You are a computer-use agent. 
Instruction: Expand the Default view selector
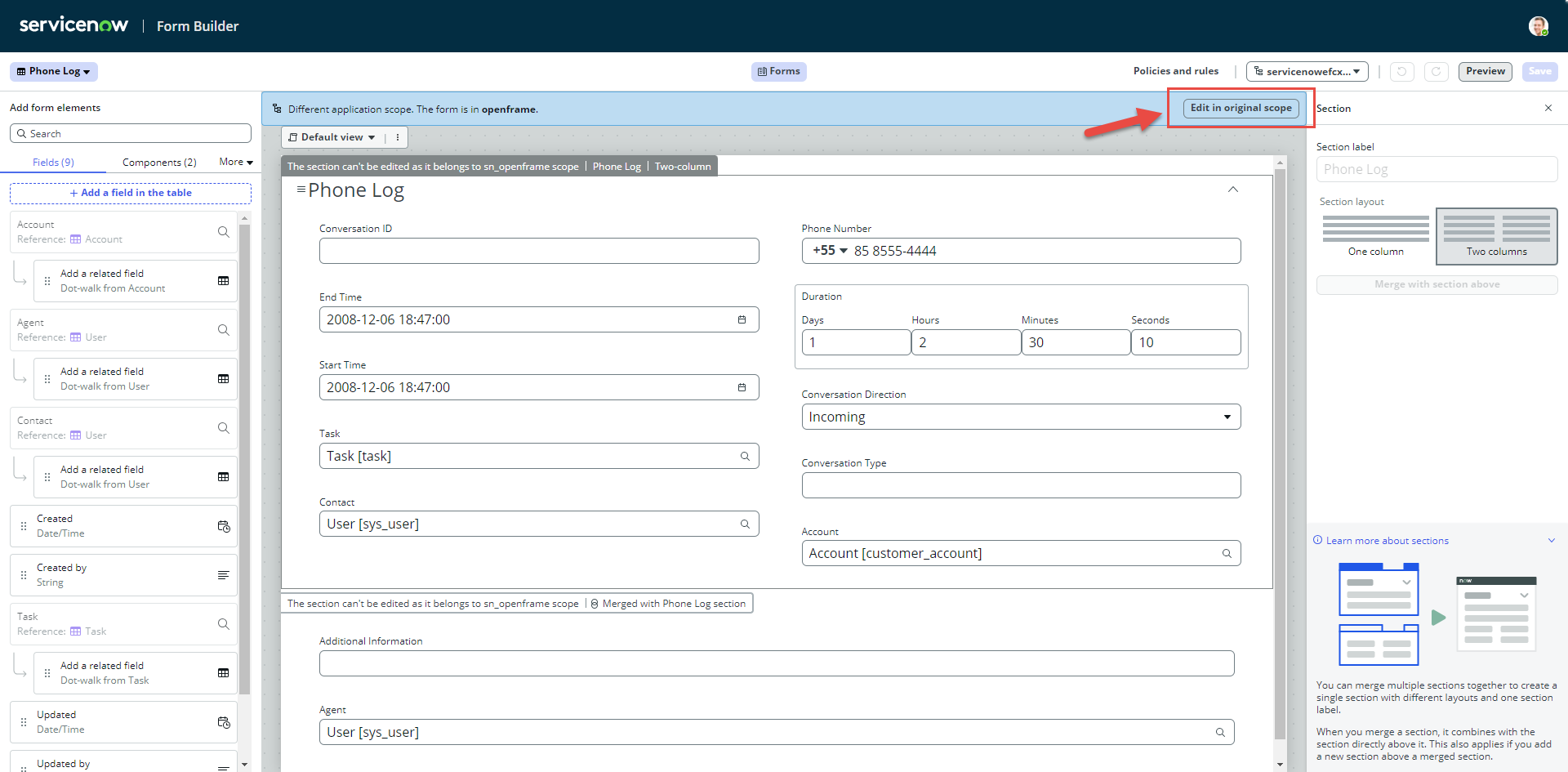coord(332,137)
